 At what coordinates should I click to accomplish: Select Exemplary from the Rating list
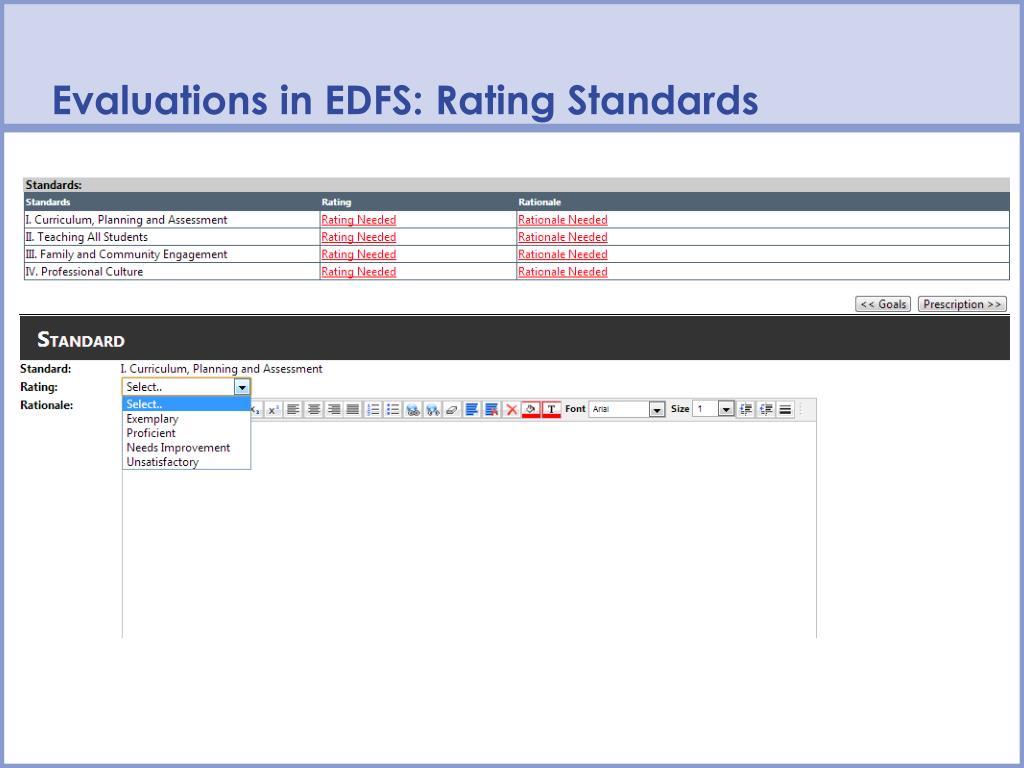tap(186, 419)
